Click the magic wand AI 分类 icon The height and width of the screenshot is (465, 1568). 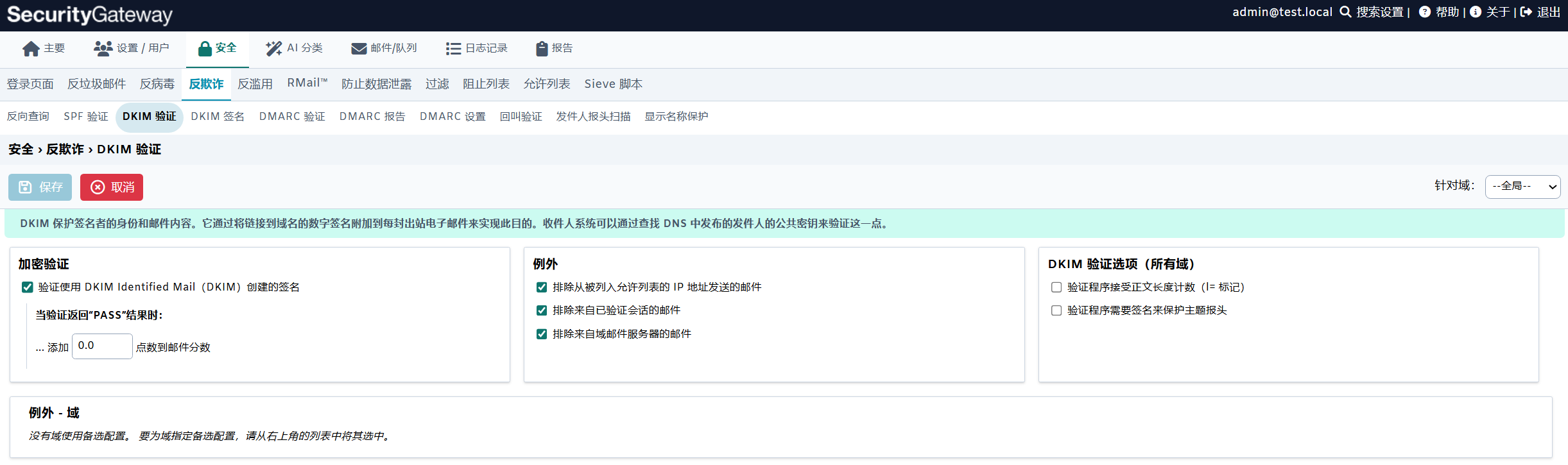click(x=274, y=49)
